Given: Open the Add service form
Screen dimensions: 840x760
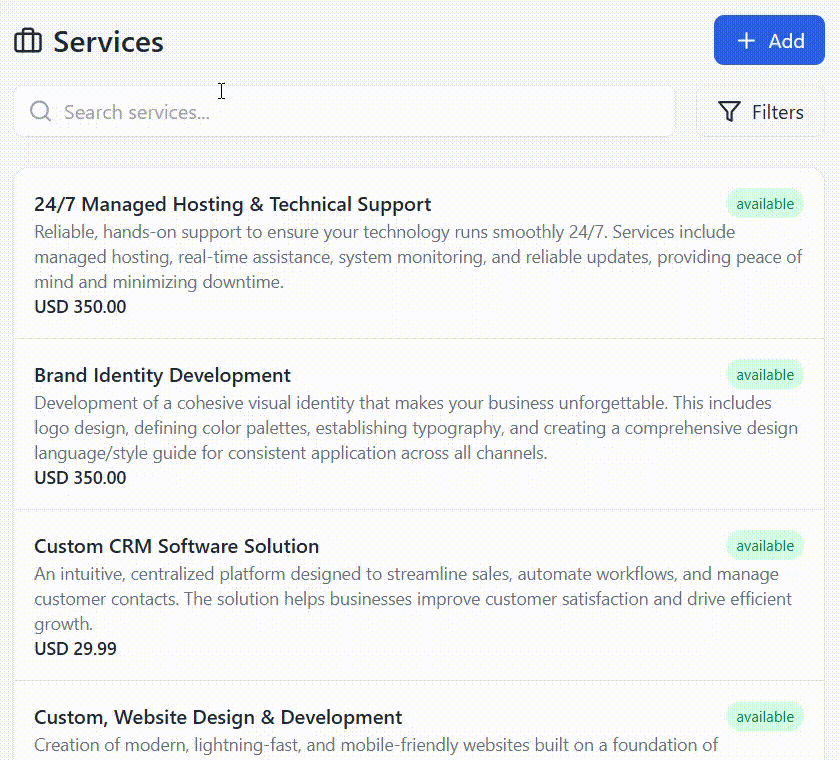Looking at the screenshot, I should tap(769, 40).
